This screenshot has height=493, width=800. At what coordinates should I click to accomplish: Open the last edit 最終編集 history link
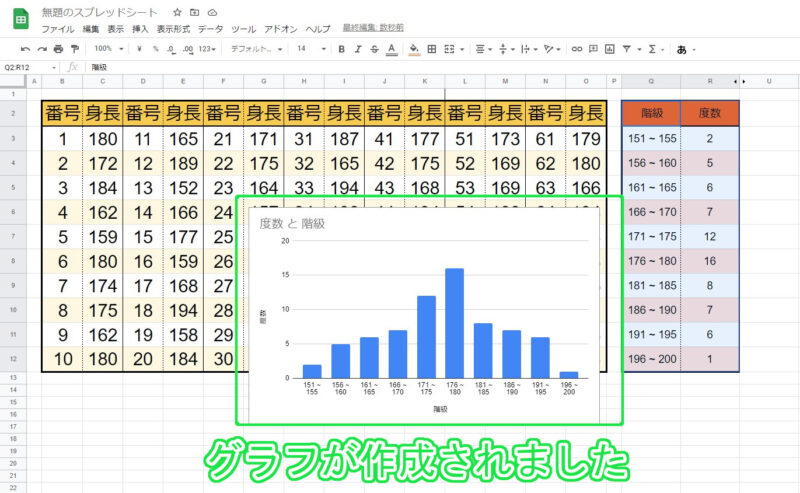click(373, 28)
